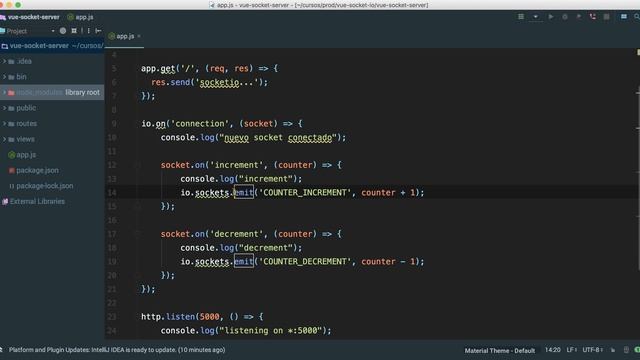Expand the routes folder

tap(4, 124)
